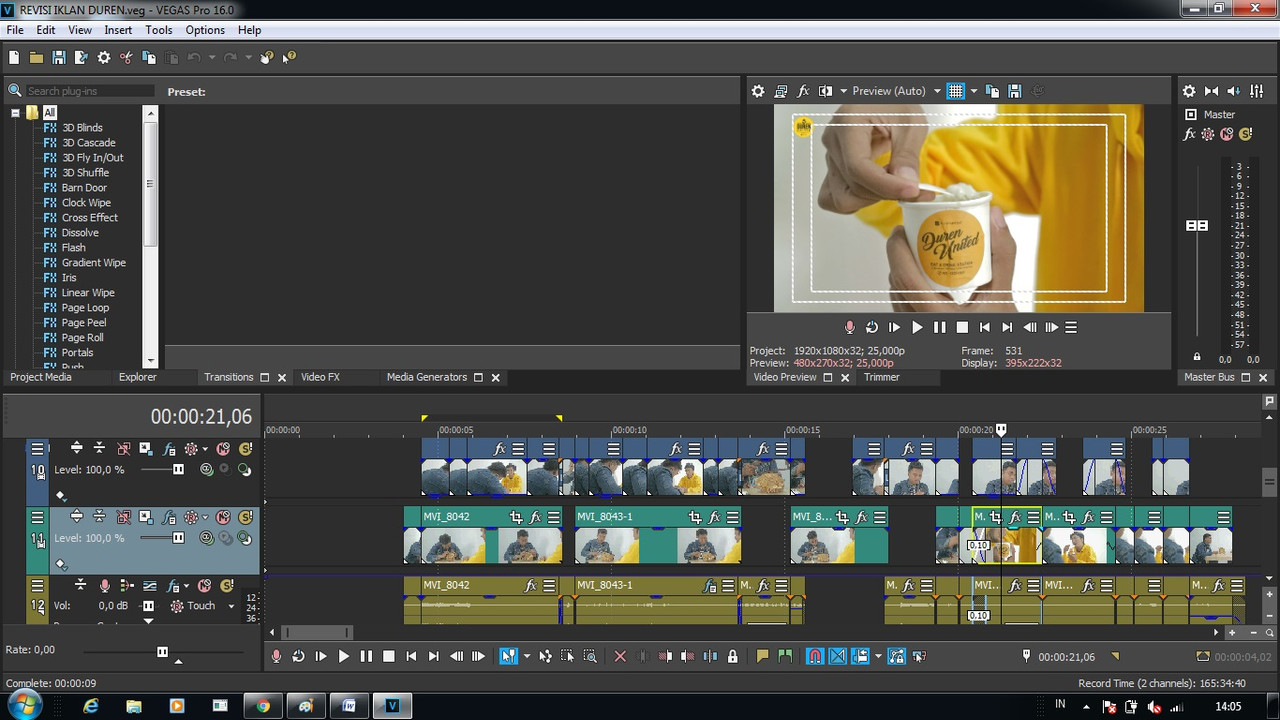Save preview snapshot to file
This screenshot has width=1280, height=720.
pos(1014,91)
